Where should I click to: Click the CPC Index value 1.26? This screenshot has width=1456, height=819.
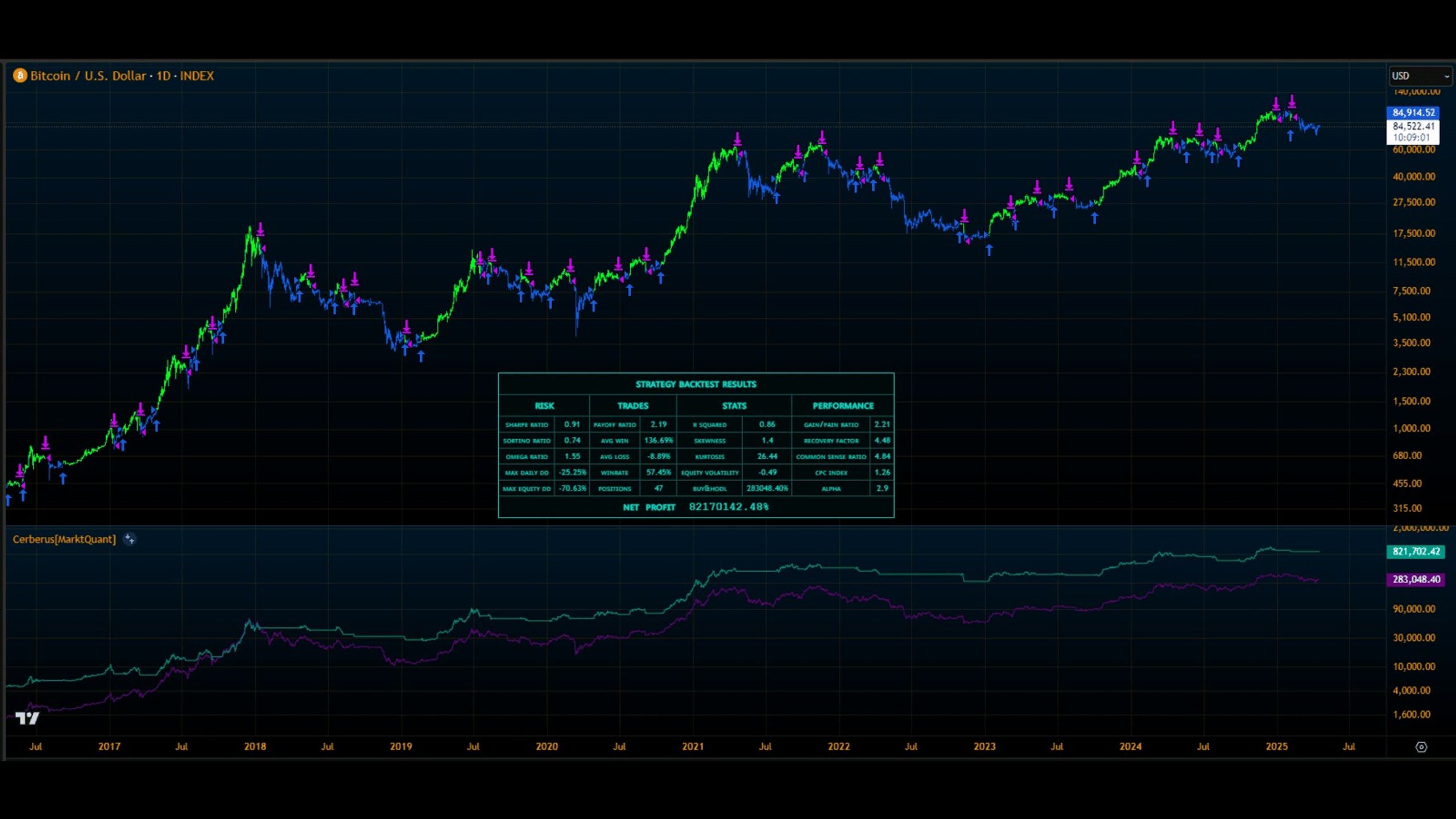coord(882,472)
